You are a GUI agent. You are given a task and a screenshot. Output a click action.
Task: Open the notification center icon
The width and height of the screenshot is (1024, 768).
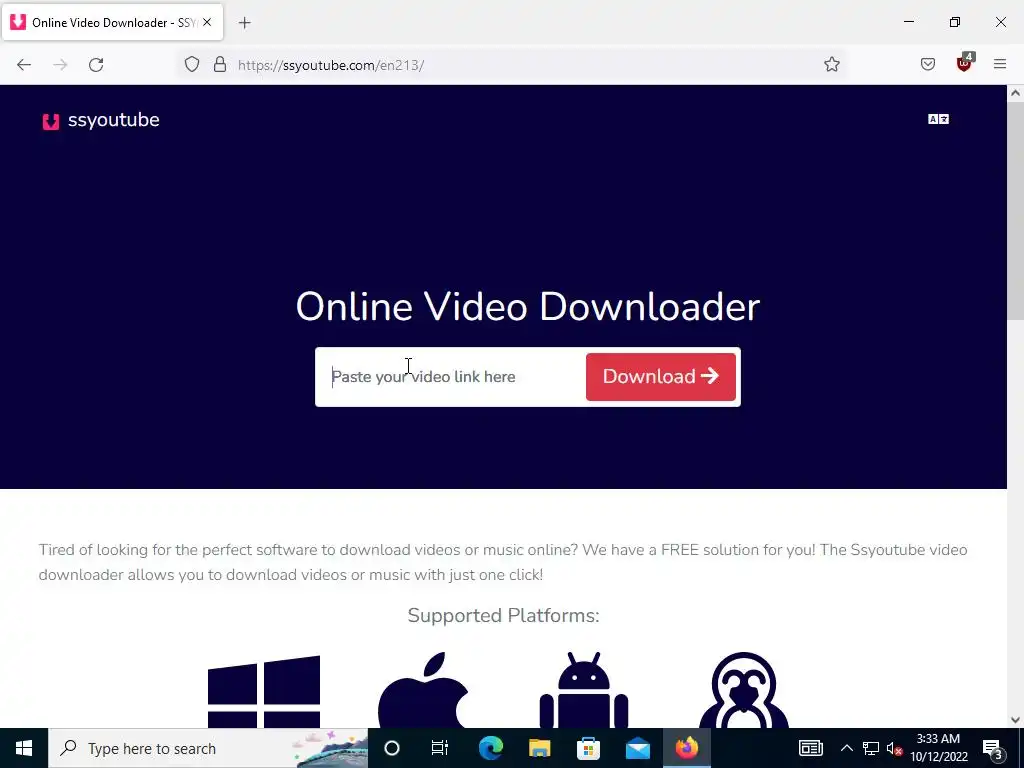pos(993,748)
